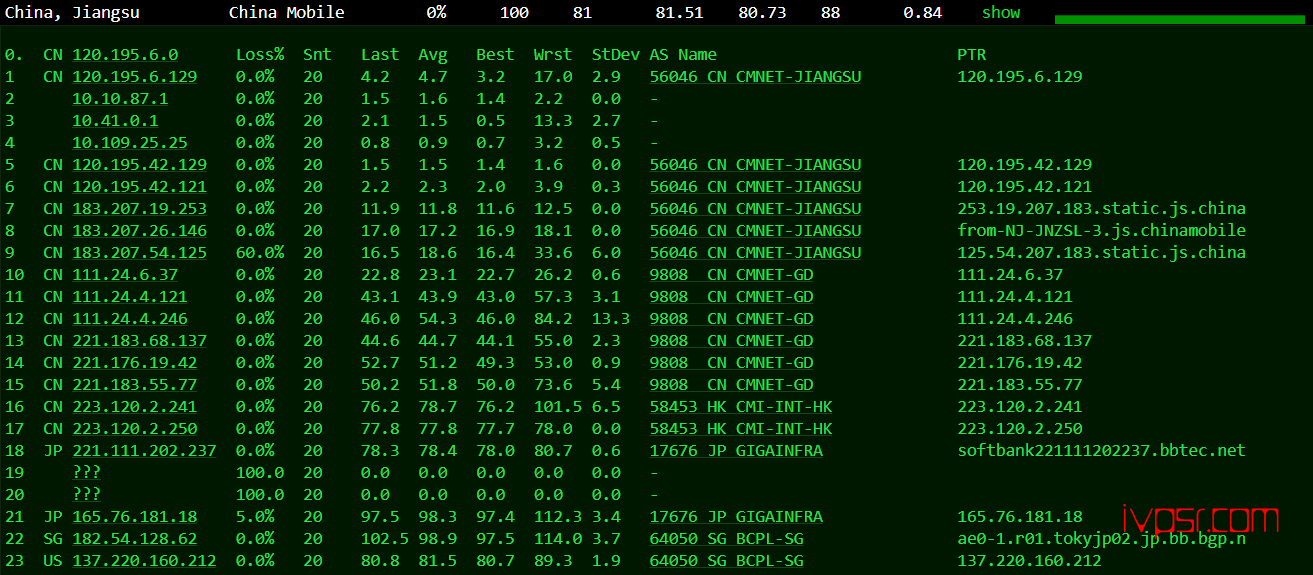
Task: Open IP link 120.195.42.129 in hop 5
Action: 140,165
